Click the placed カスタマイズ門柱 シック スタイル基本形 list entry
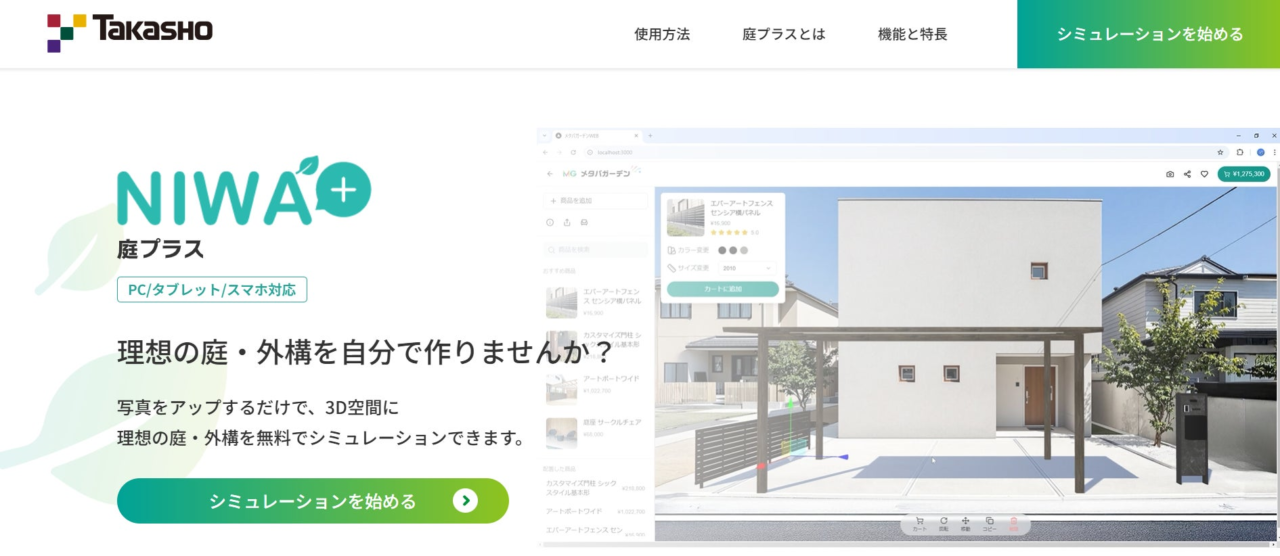Viewport: 1280px width, 556px height. (597, 487)
